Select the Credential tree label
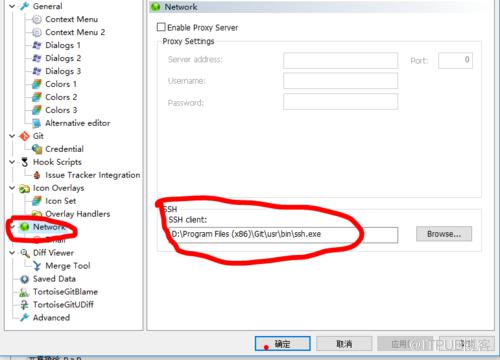This screenshot has width=500, height=360. click(x=64, y=149)
